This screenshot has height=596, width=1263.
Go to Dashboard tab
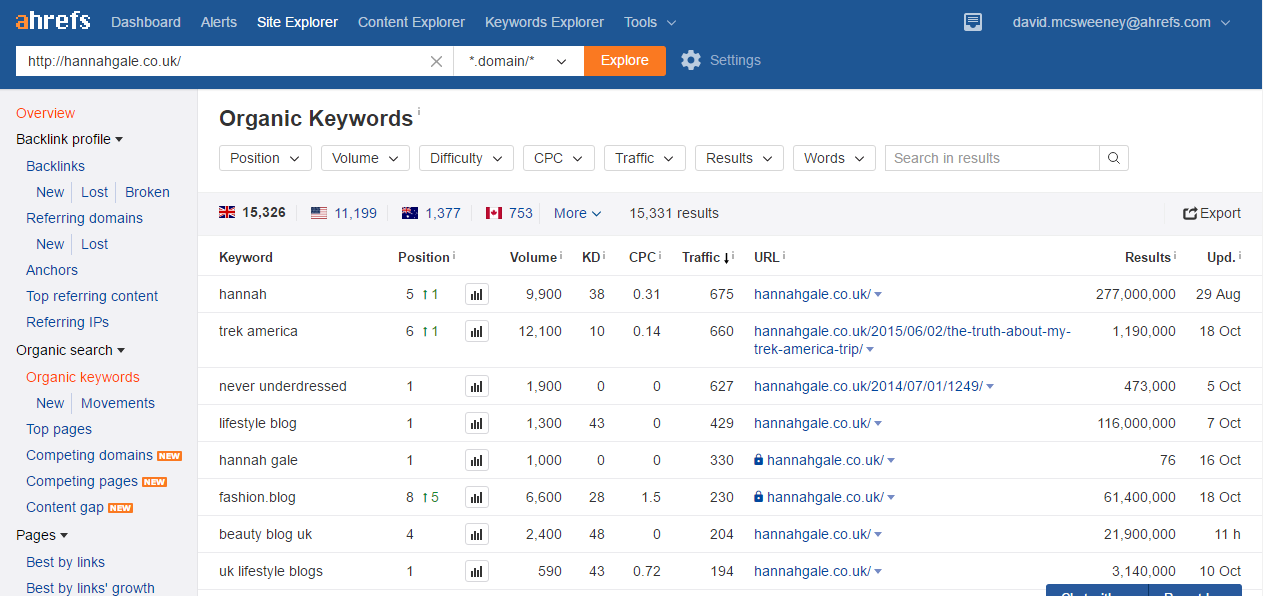146,22
